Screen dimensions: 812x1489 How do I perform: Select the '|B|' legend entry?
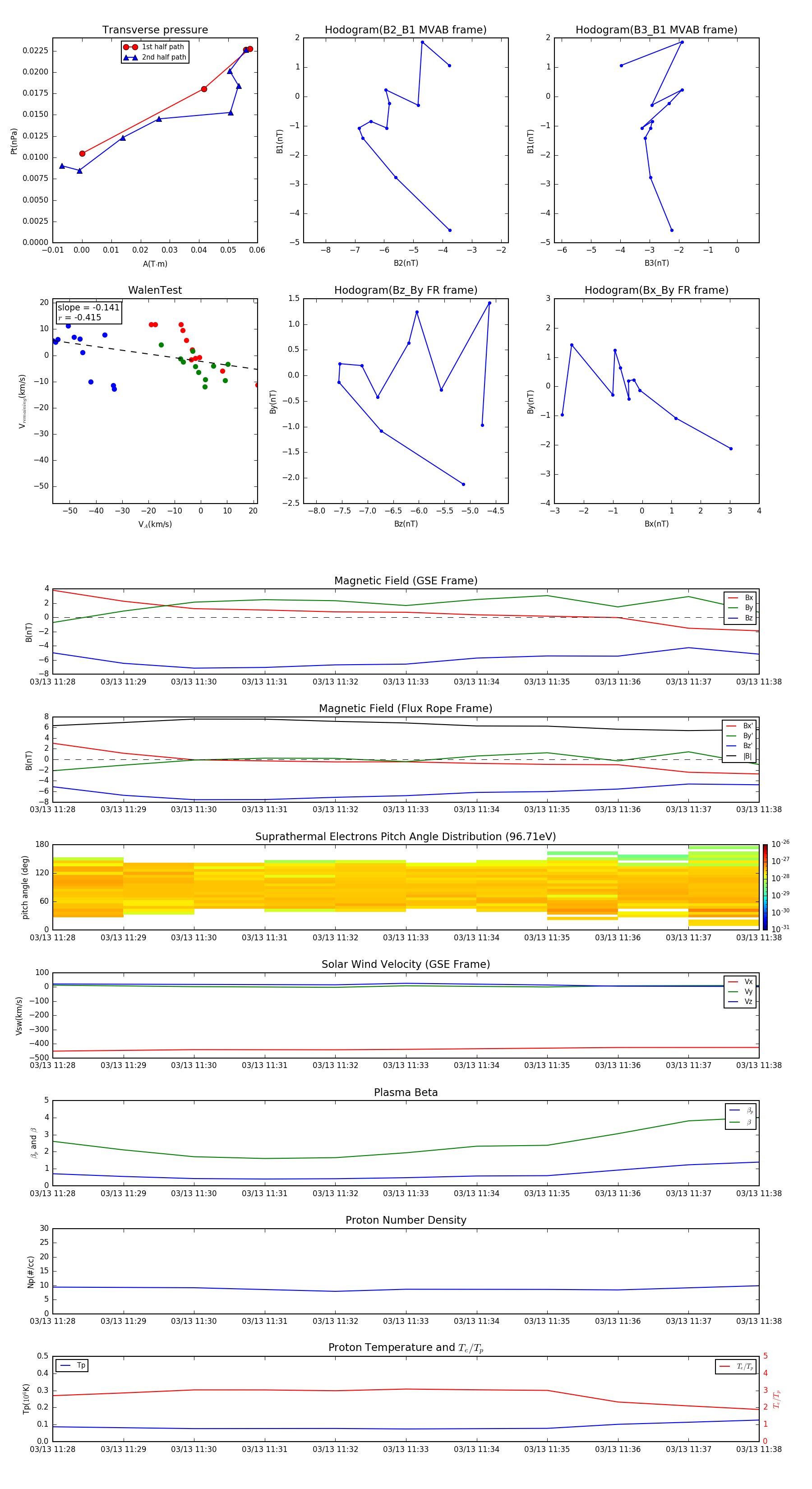pyautogui.click(x=739, y=756)
